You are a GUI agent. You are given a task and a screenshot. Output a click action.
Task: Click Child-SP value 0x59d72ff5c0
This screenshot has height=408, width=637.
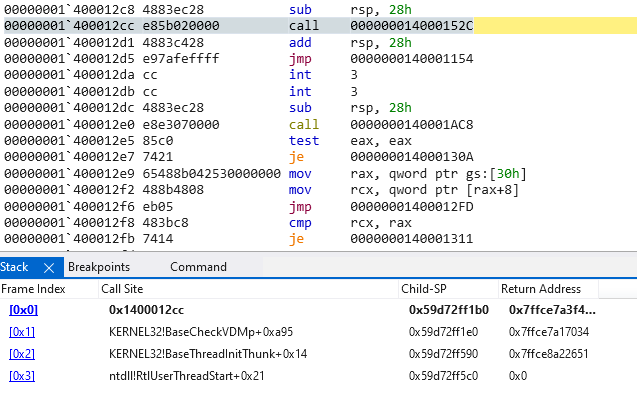[444, 376]
